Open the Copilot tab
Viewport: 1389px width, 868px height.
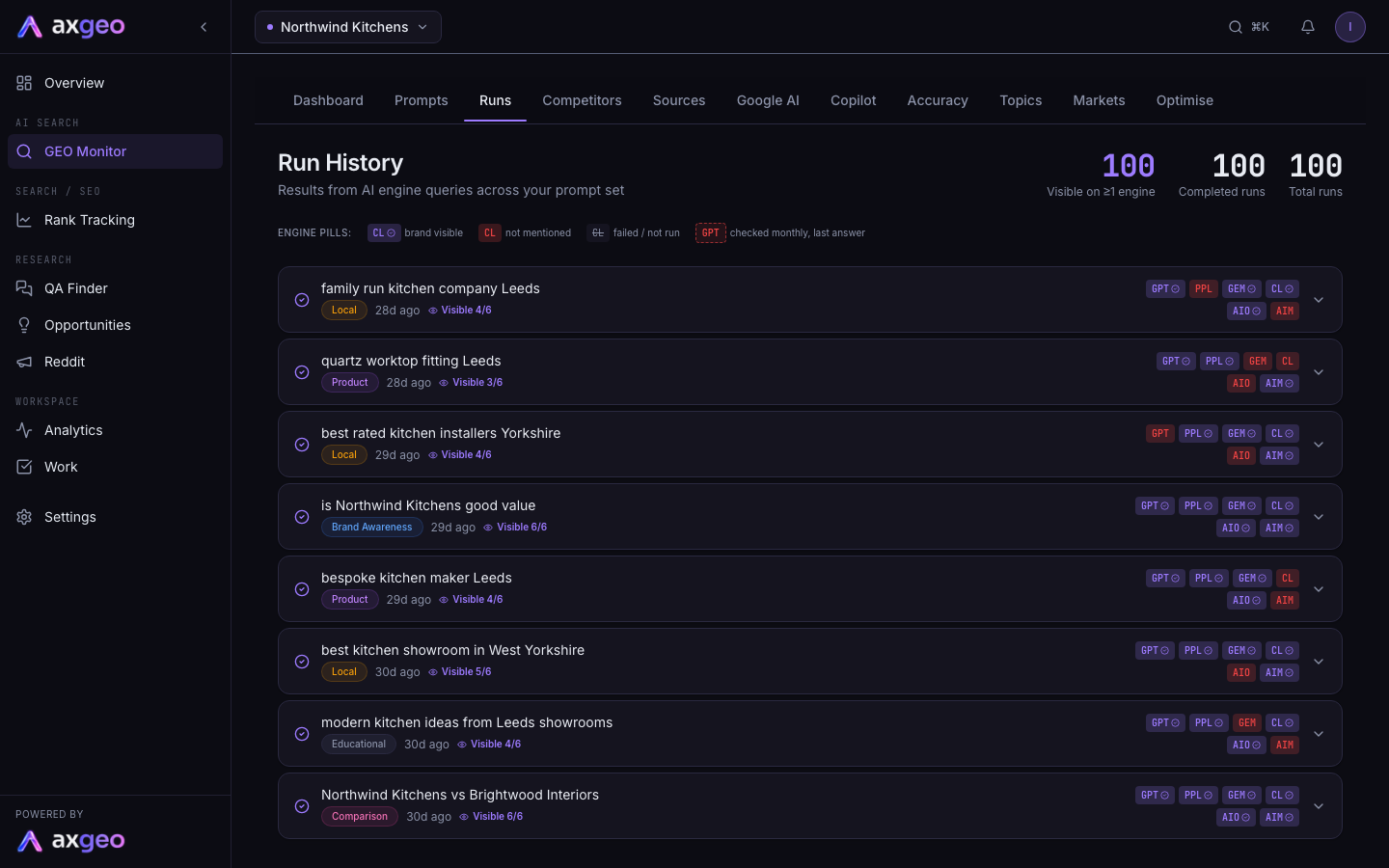point(854,100)
